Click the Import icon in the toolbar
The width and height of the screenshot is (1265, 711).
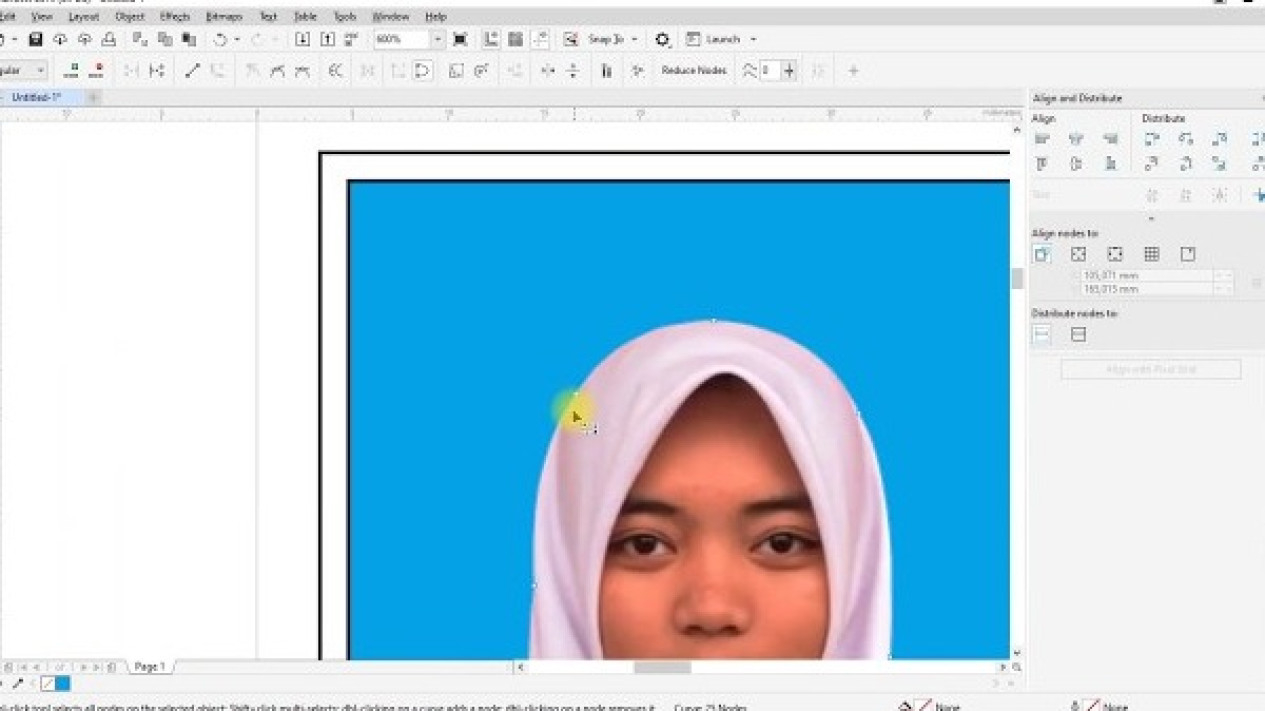[302, 39]
